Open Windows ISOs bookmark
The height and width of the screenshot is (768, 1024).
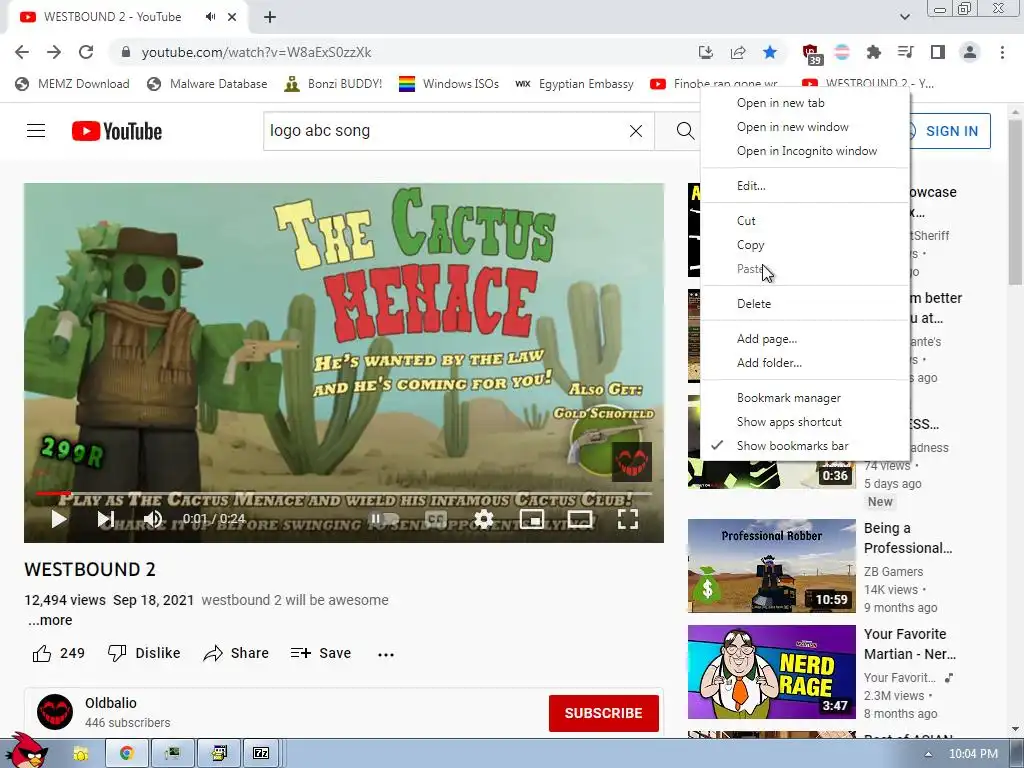pyautogui.click(x=449, y=84)
